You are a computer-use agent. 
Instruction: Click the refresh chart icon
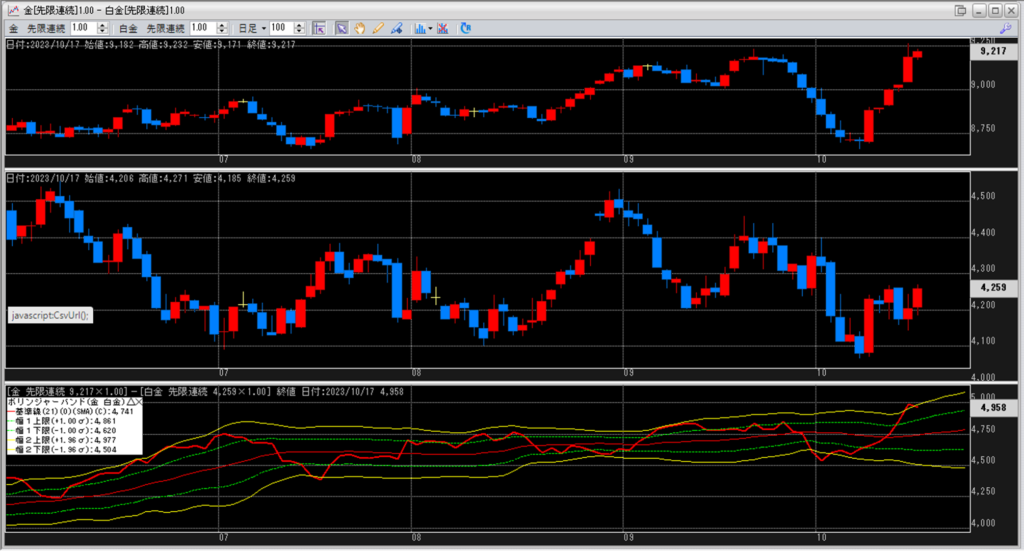465,28
